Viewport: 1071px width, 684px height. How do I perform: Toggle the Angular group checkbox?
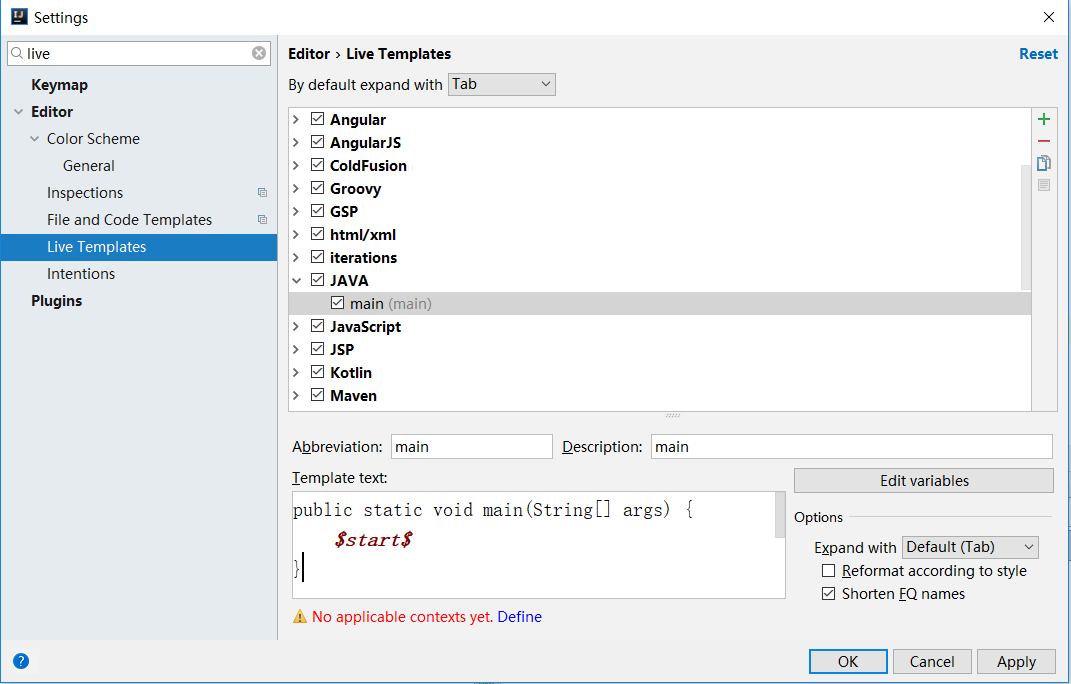point(317,119)
